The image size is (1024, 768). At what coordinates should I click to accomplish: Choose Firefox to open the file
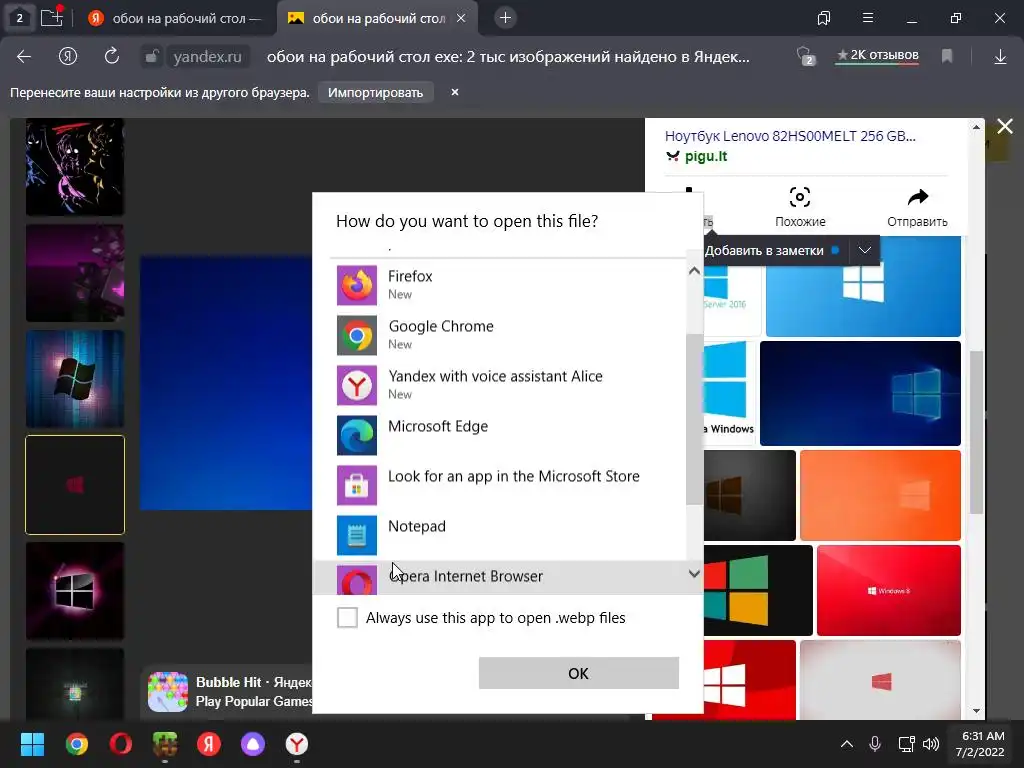pos(508,285)
